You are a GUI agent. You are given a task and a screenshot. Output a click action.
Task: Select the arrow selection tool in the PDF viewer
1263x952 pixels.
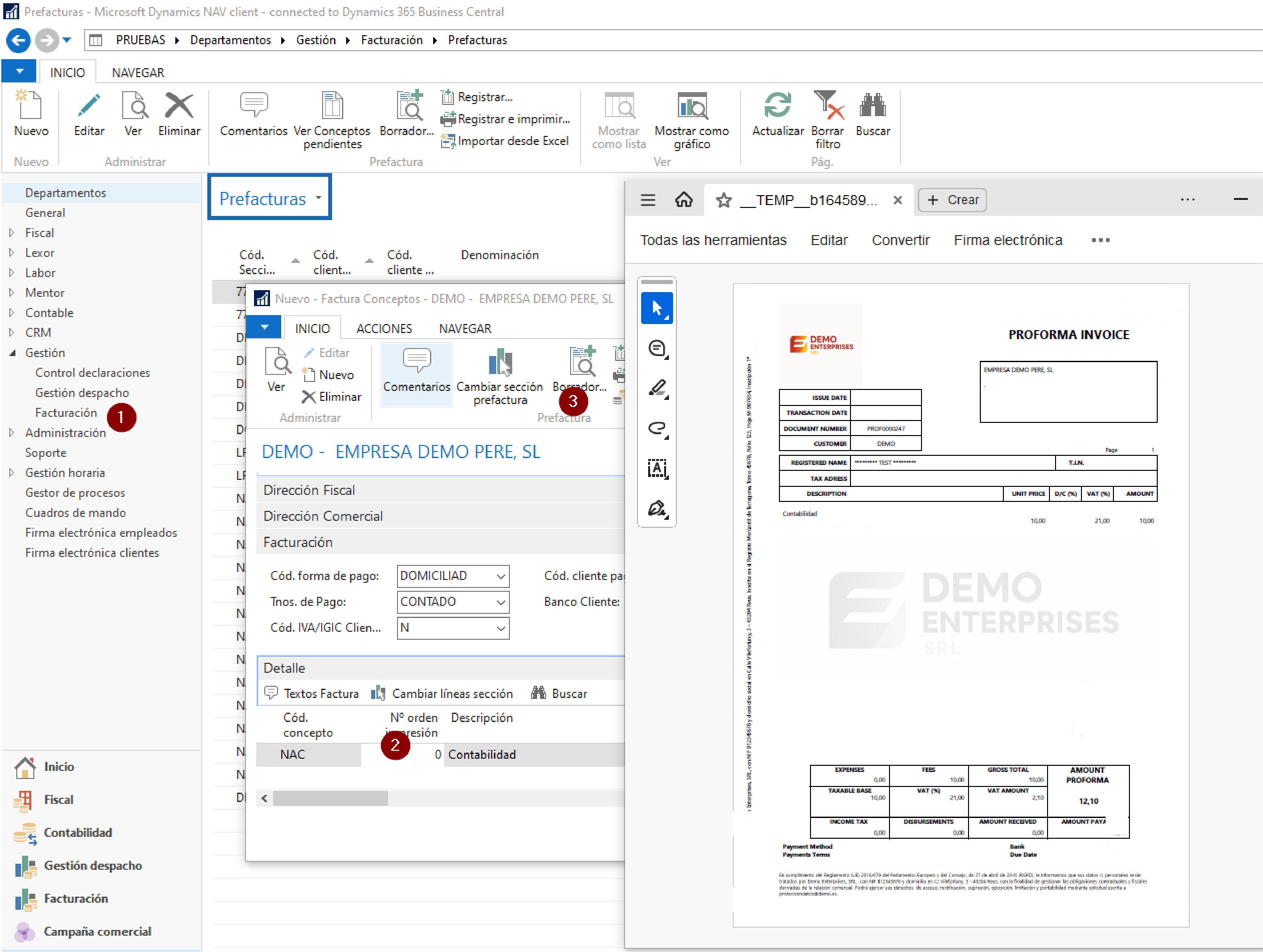657,308
